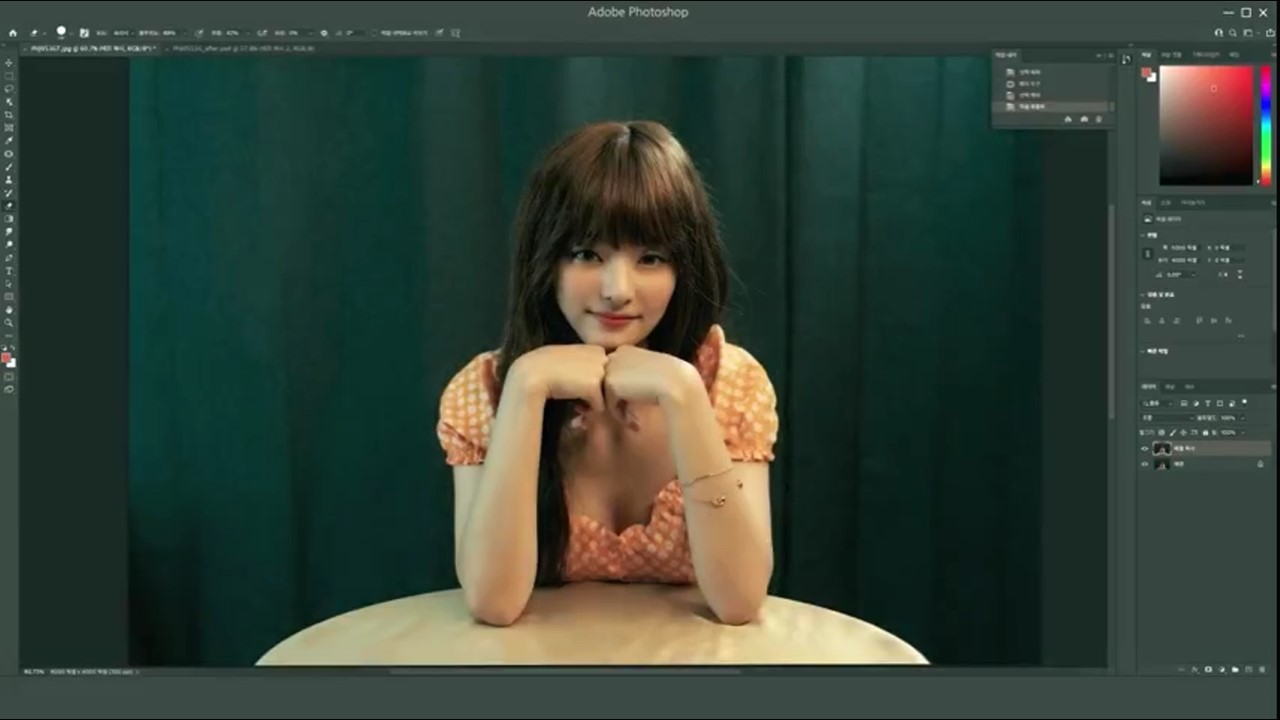Open the search icon at top right

coord(1233,33)
